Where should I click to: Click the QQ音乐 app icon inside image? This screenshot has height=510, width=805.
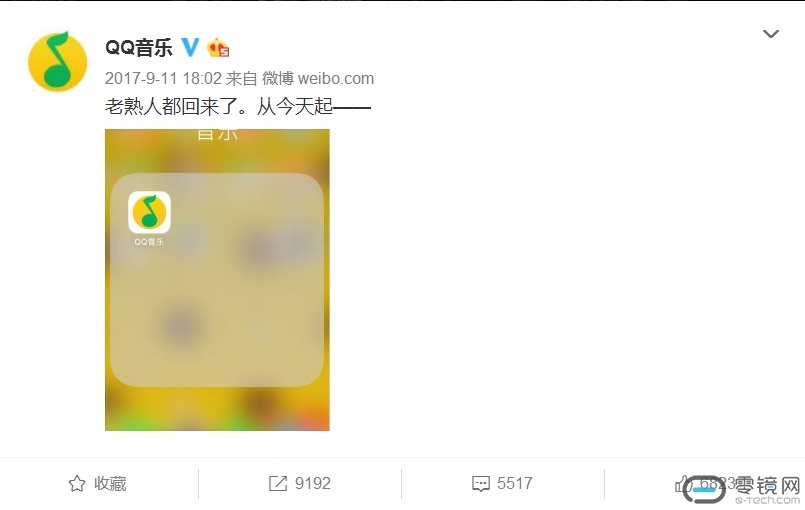(149, 212)
